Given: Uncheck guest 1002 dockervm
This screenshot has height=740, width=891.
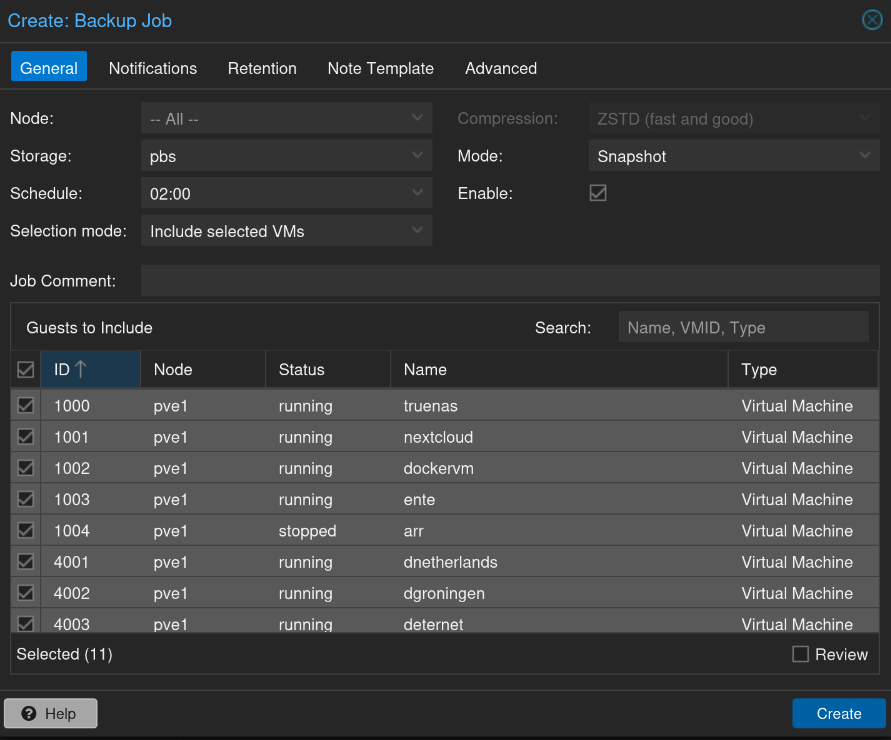Looking at the screenshot, I should [26, 467].
